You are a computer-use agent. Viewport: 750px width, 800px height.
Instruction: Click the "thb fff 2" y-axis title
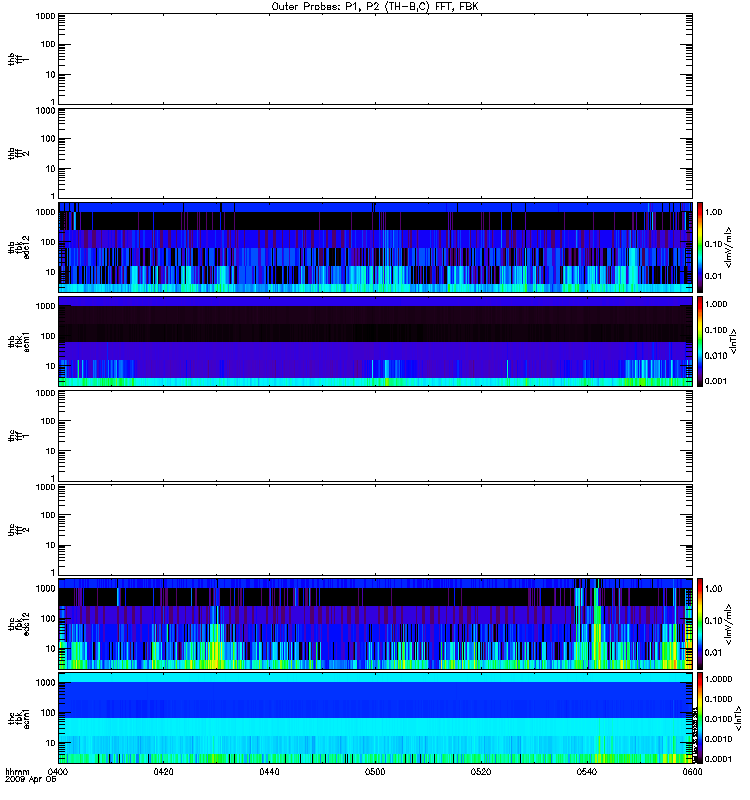coord(19,153)
